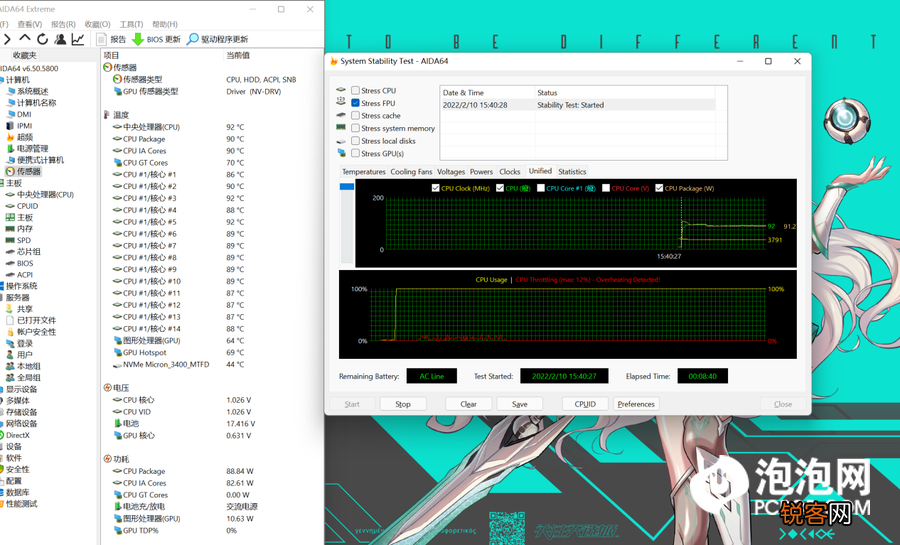Viewport: 900px width, 545px height.
Task: Open the 工具(T) menu
Action: tap(131, 24)
